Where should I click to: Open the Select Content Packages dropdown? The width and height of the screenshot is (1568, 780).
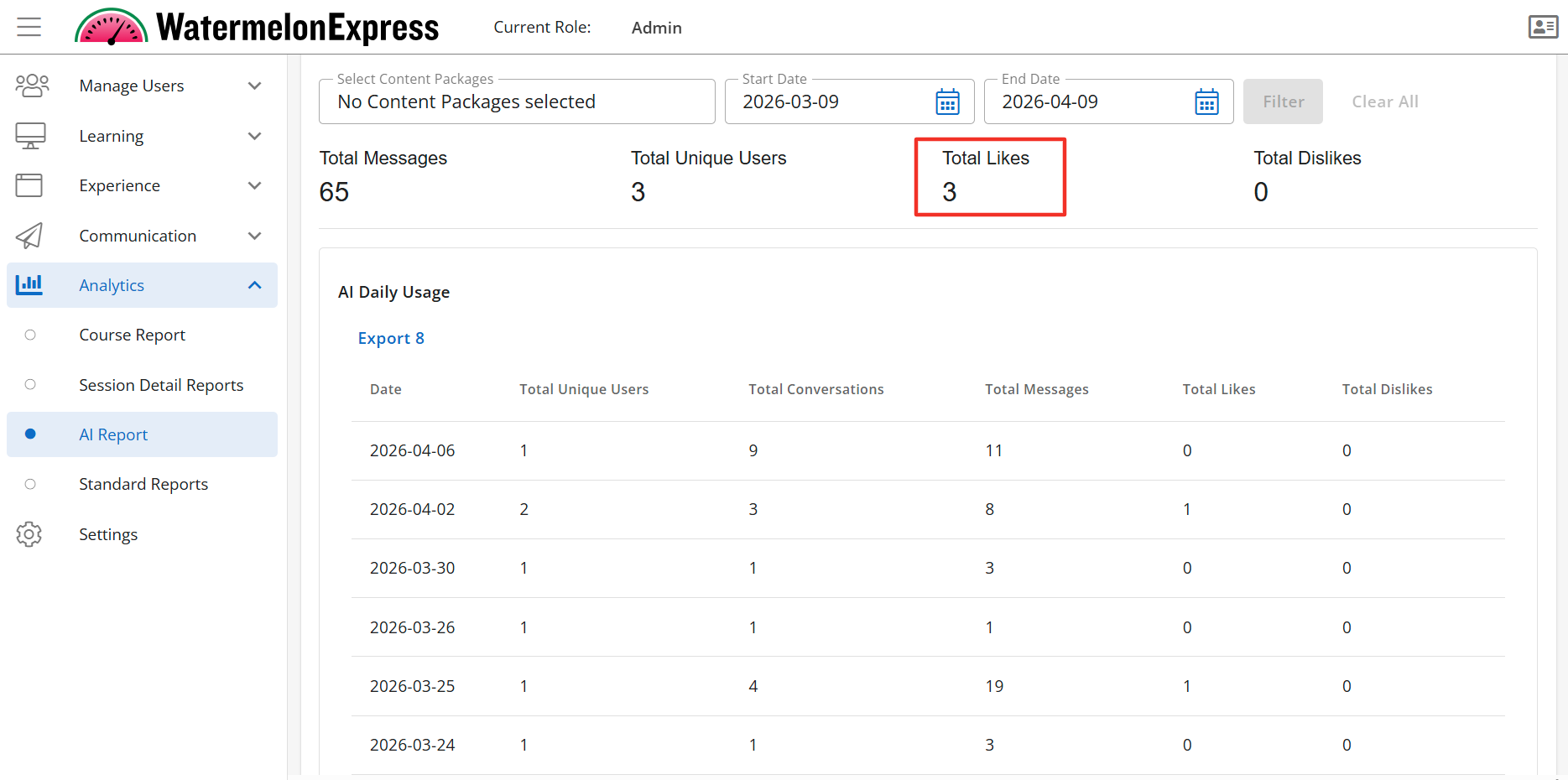point(516,102)
